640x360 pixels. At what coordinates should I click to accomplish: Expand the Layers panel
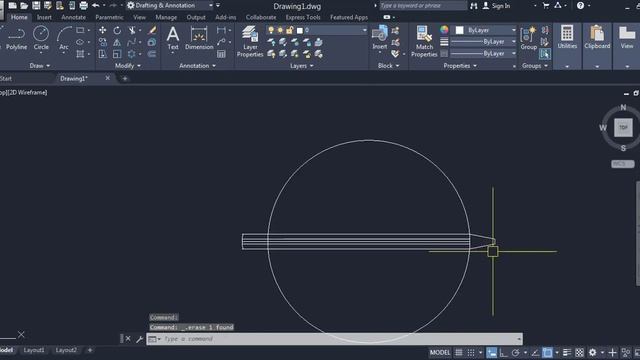[302, 66]
